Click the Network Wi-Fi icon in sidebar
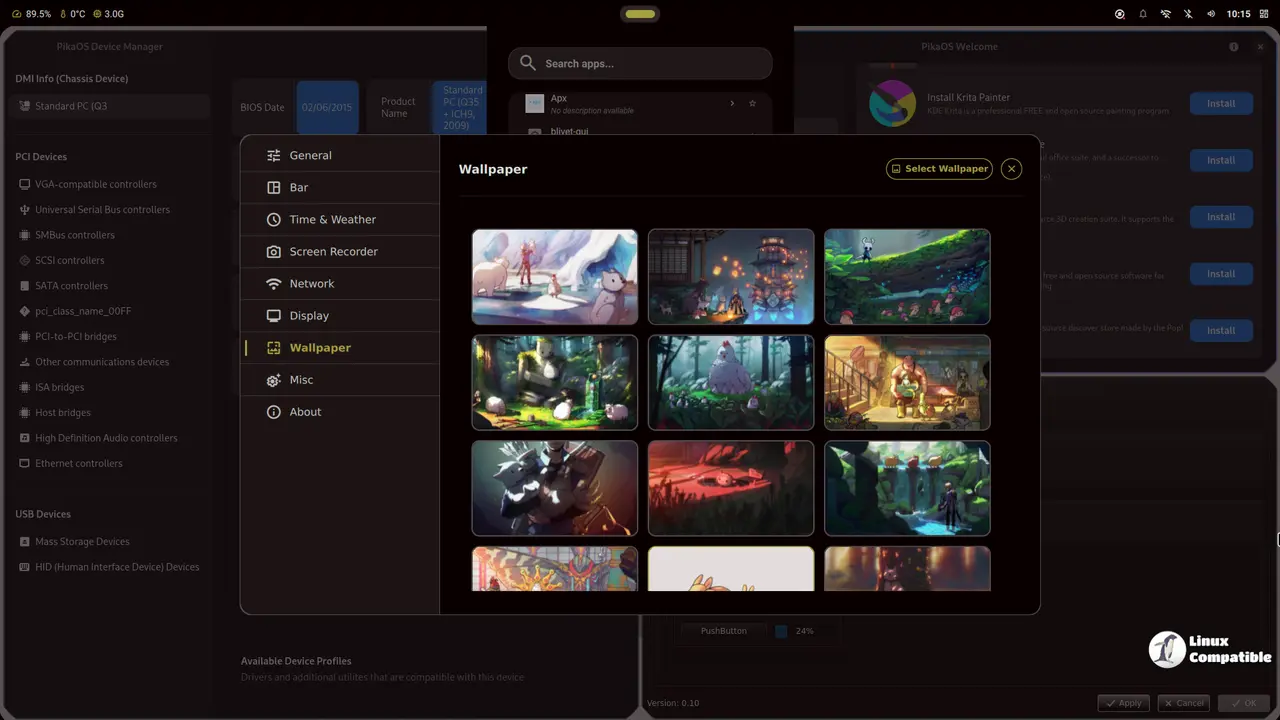Image resolution: width=1280 pixels, height=720 pixels. tap(274, 284)
